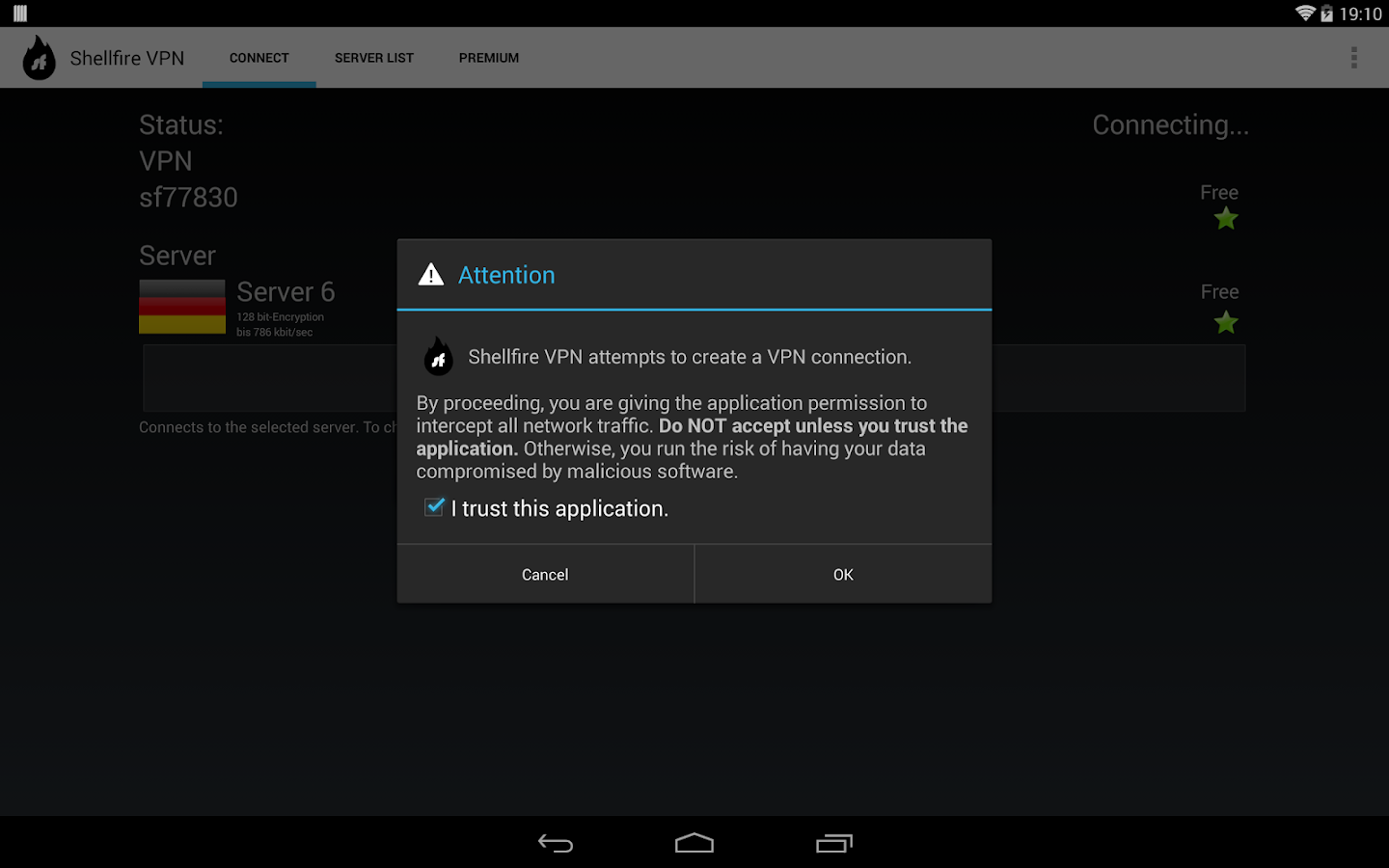The width and height of the screenshot is (1389, 868).
Task: Switch to the CONNECT tab
Action: click(259, 58)
